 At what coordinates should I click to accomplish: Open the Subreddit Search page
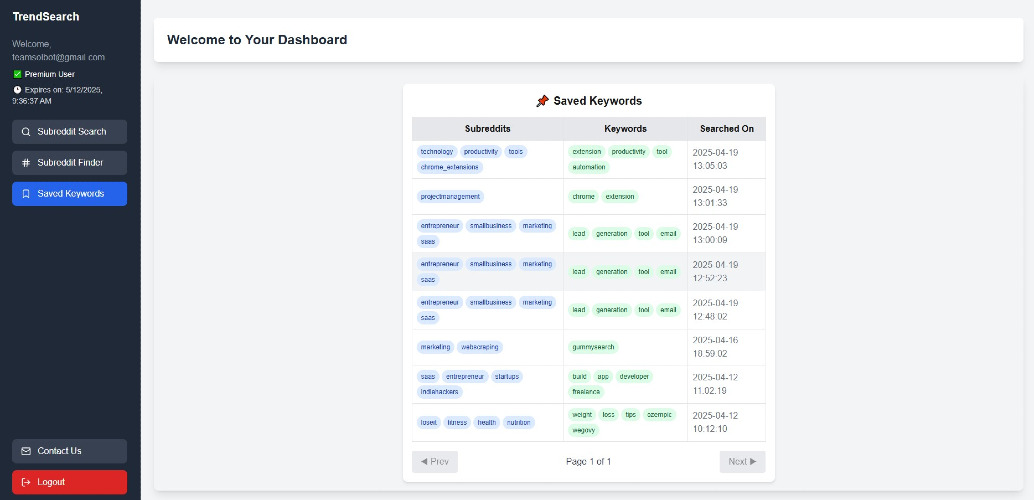click(x=69, y=132)
